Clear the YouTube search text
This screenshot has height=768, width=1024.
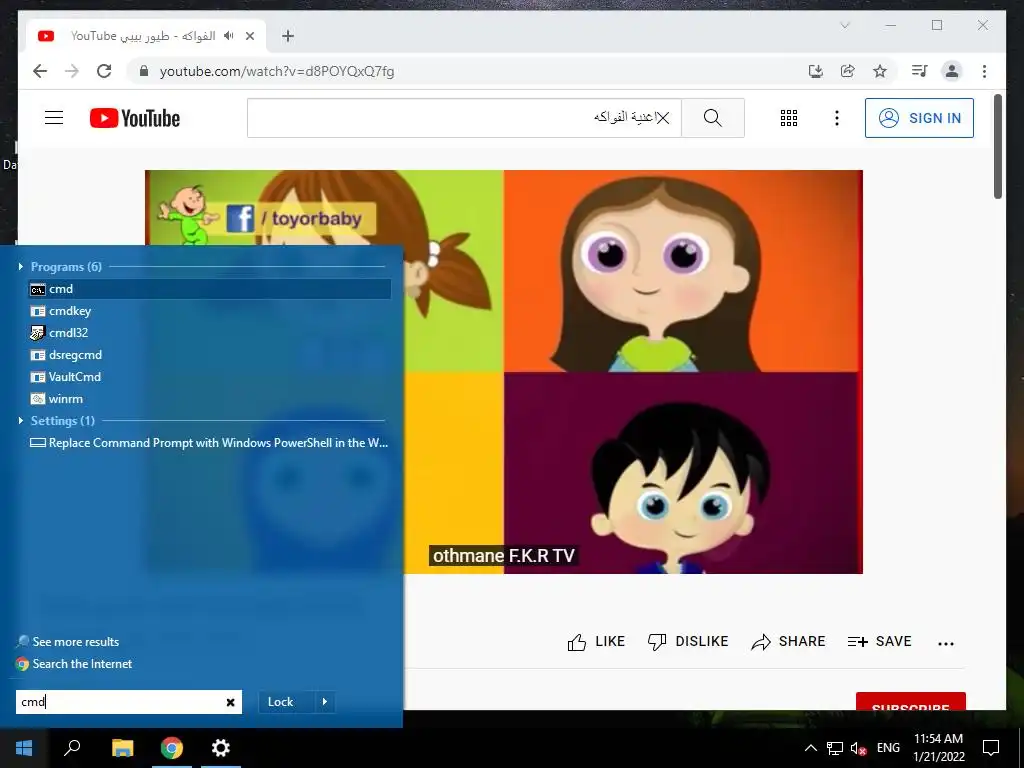pyautogui.click(x=663, y=118)
